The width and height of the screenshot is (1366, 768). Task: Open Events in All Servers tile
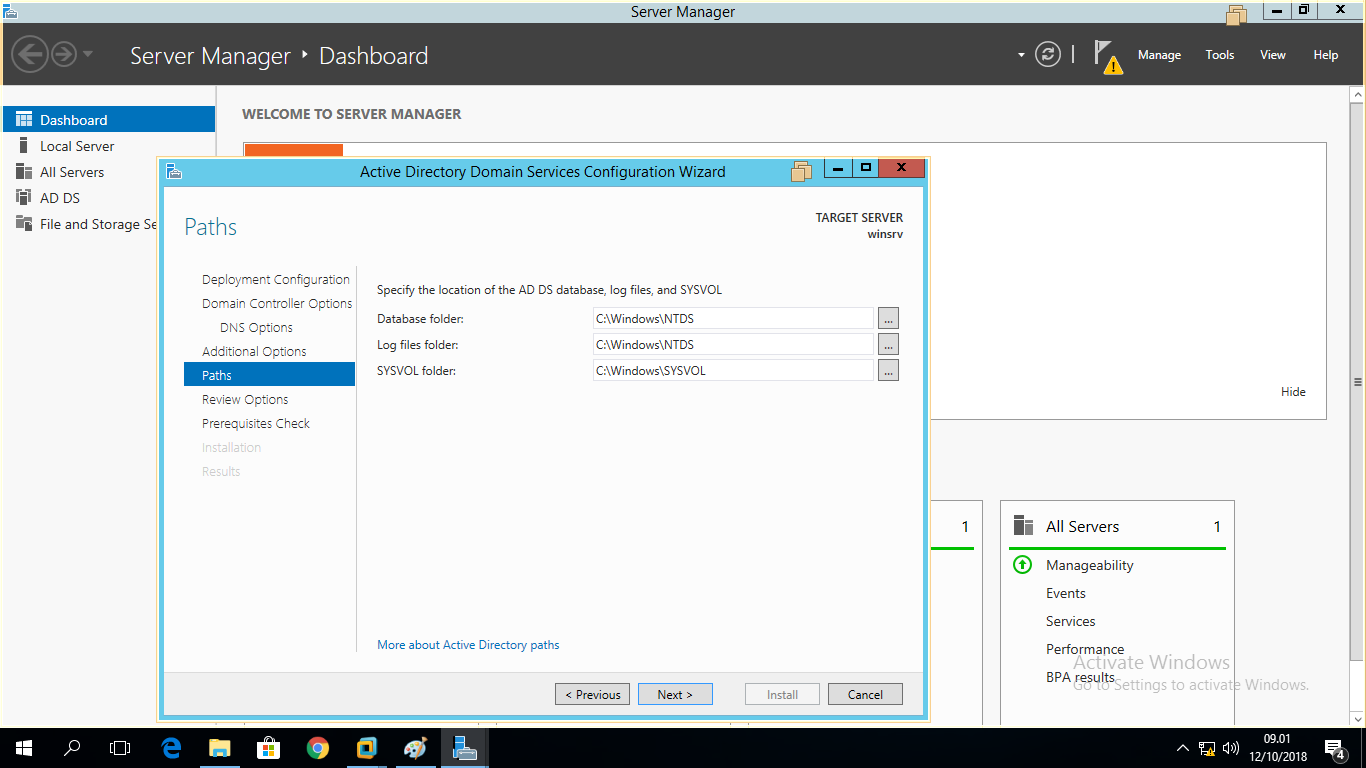1066,593
